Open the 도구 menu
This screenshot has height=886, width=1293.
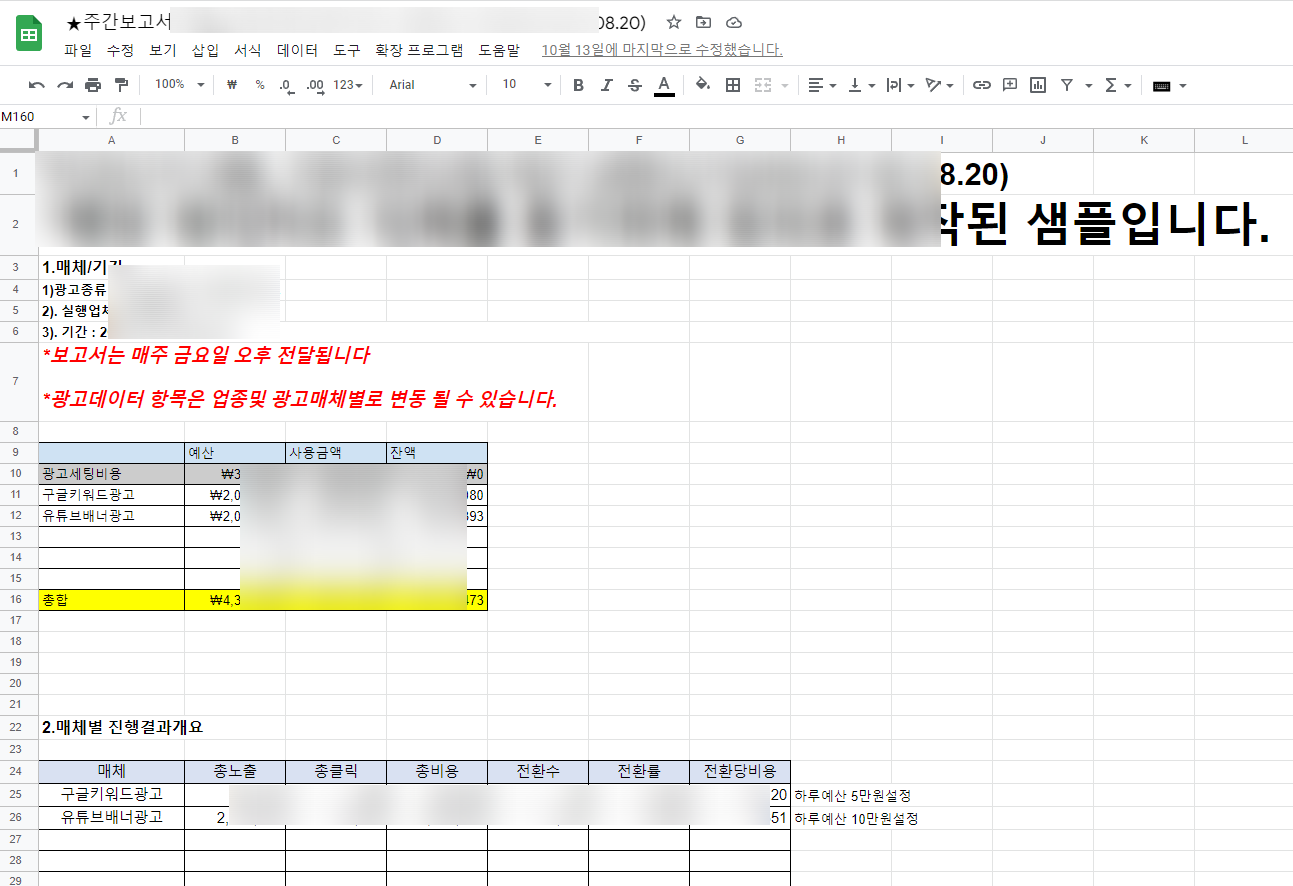coord(347,50)
